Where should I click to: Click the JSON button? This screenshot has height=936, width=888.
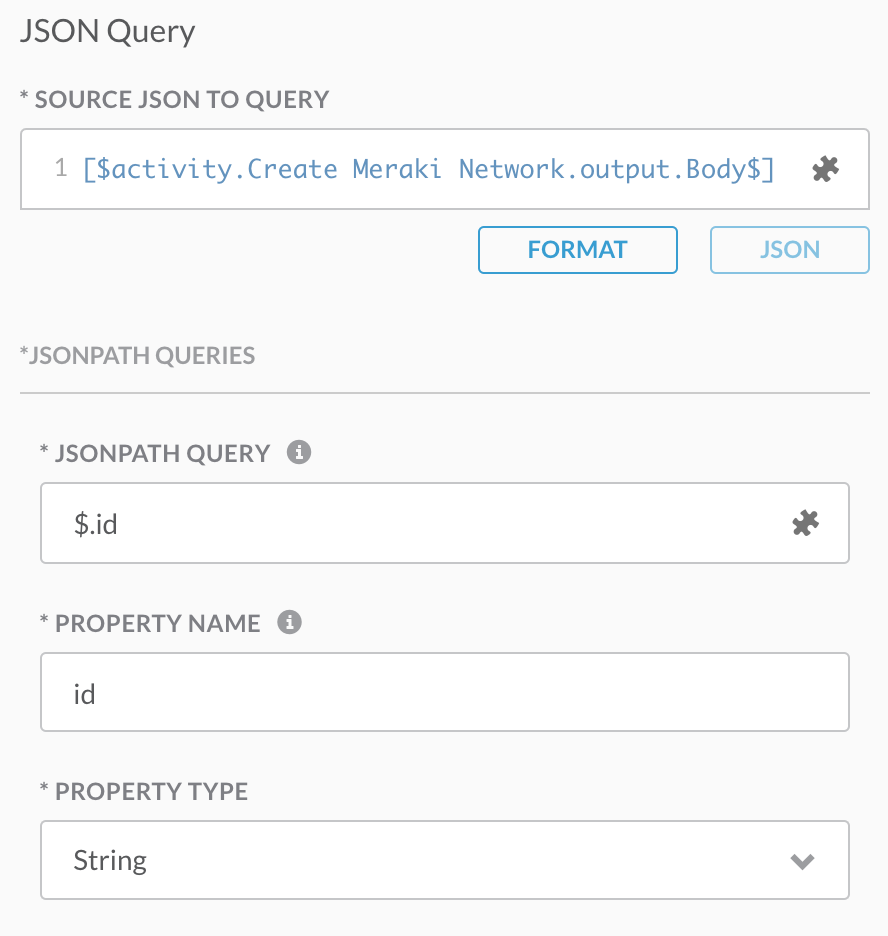[789, 250]
